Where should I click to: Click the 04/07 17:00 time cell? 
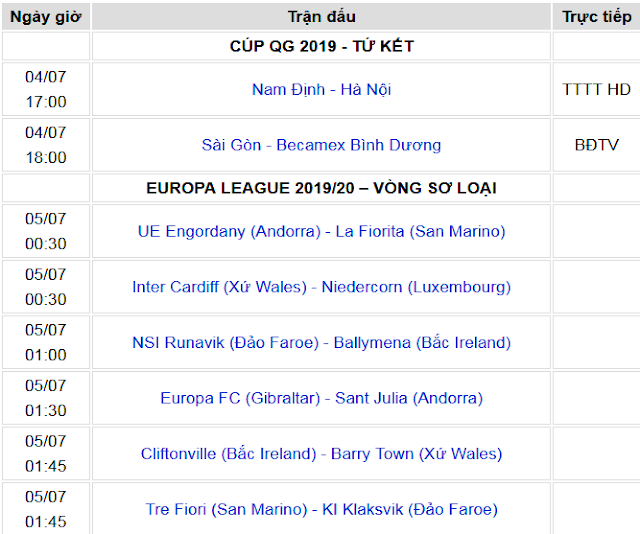(x=46, y=89)
